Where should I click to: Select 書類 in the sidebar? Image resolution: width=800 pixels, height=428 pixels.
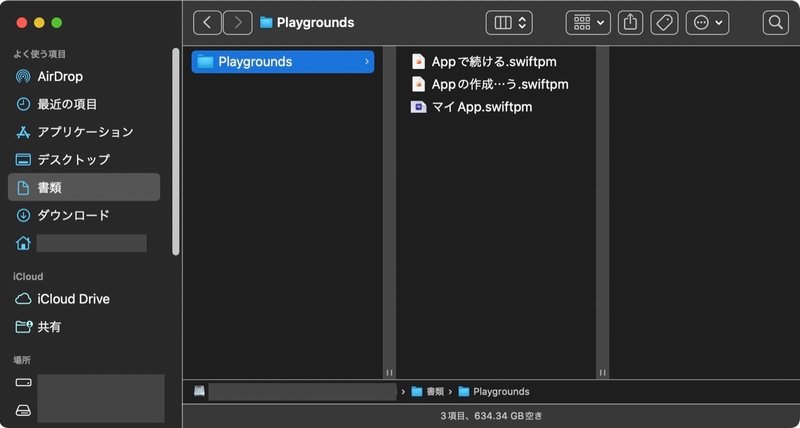point(84,187)
